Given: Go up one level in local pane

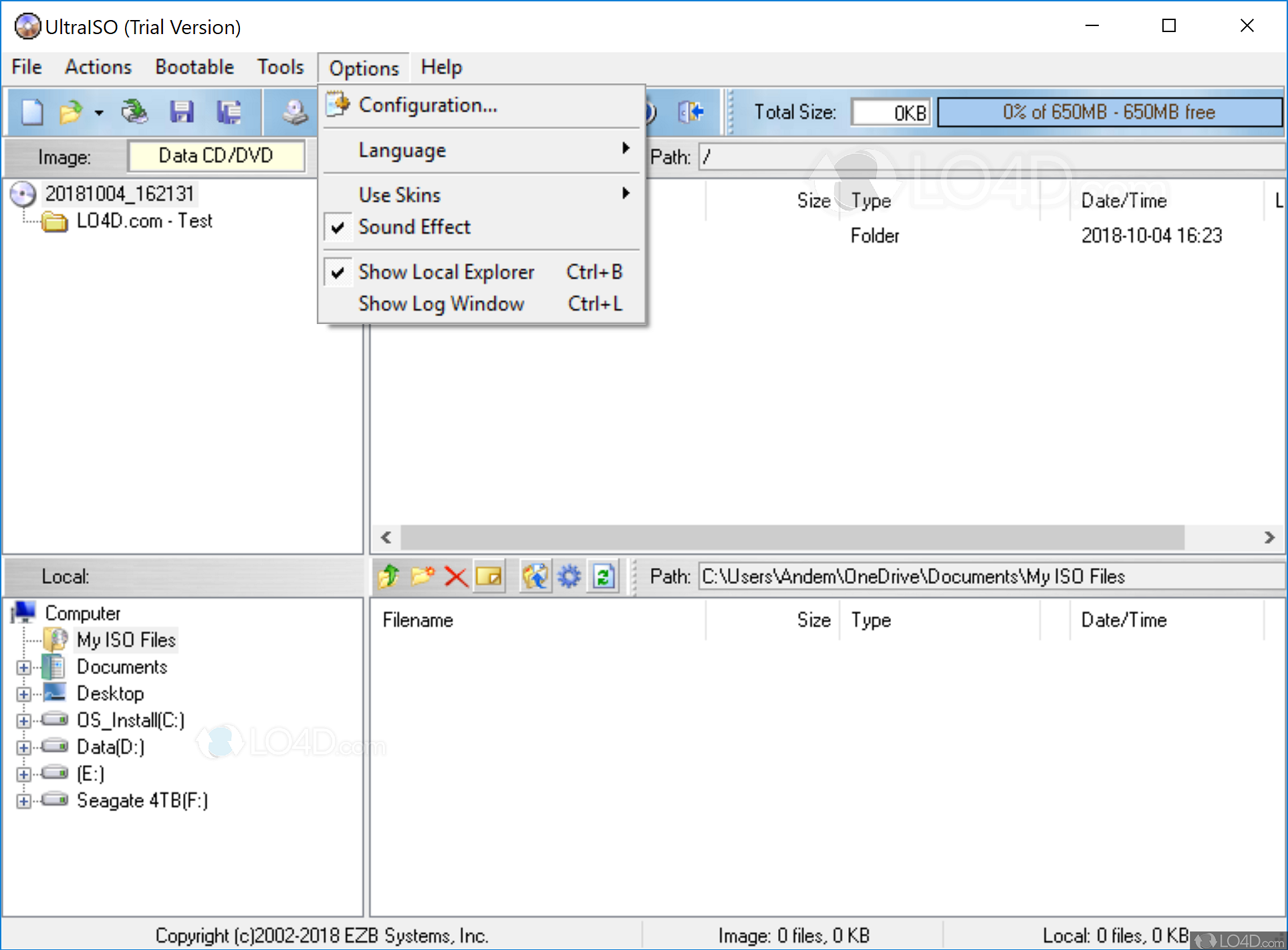Looking at the screenshot, I should (388, 576).
